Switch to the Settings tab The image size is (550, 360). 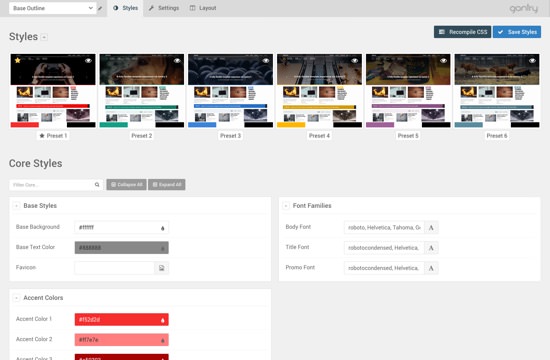(x=163, y=8)
